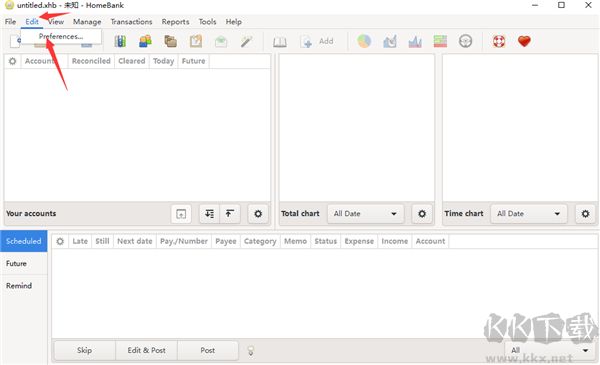Sort by the Next date column header

coord(135,241)
